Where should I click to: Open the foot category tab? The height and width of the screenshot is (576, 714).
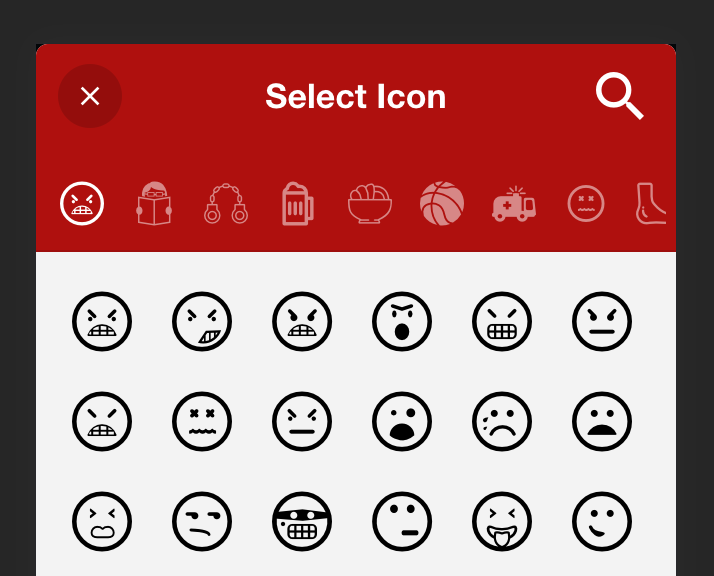pyautogui.click(x=651, y=204)
